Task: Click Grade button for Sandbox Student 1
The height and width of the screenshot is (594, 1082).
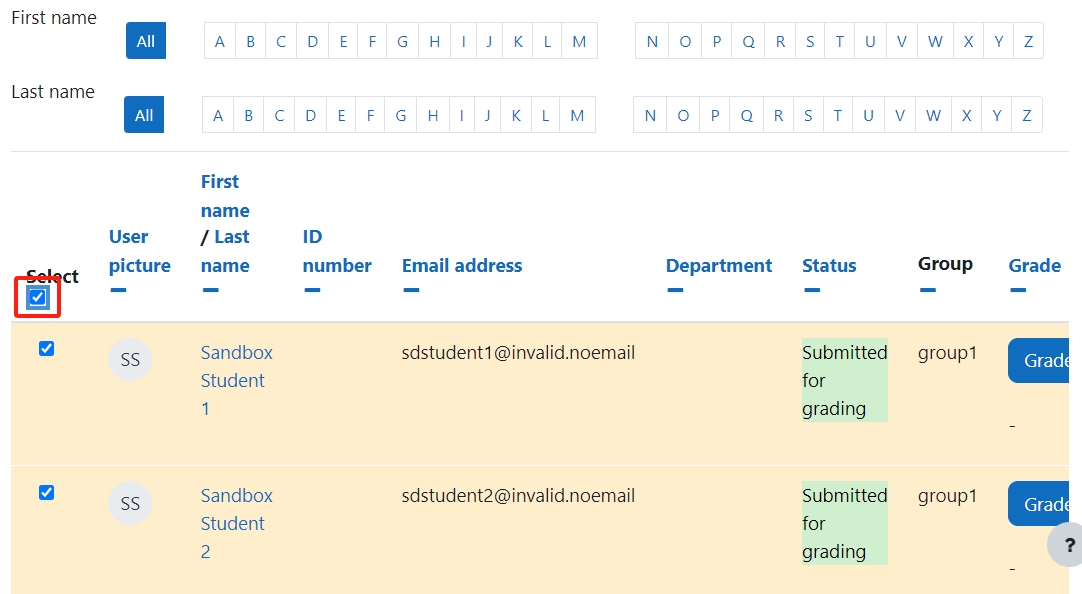Action: 1039,360
